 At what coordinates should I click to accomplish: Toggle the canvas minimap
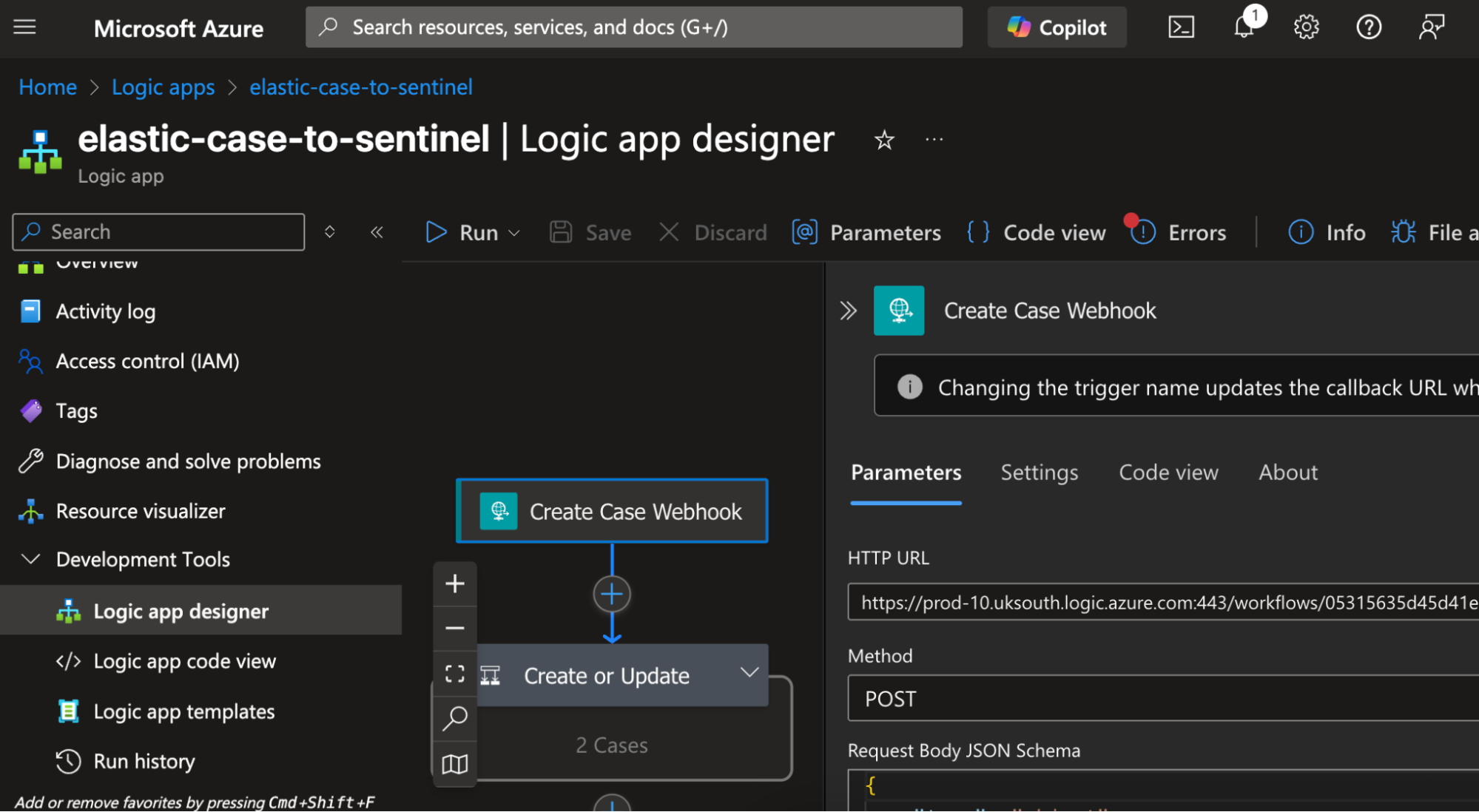(455, 764)
